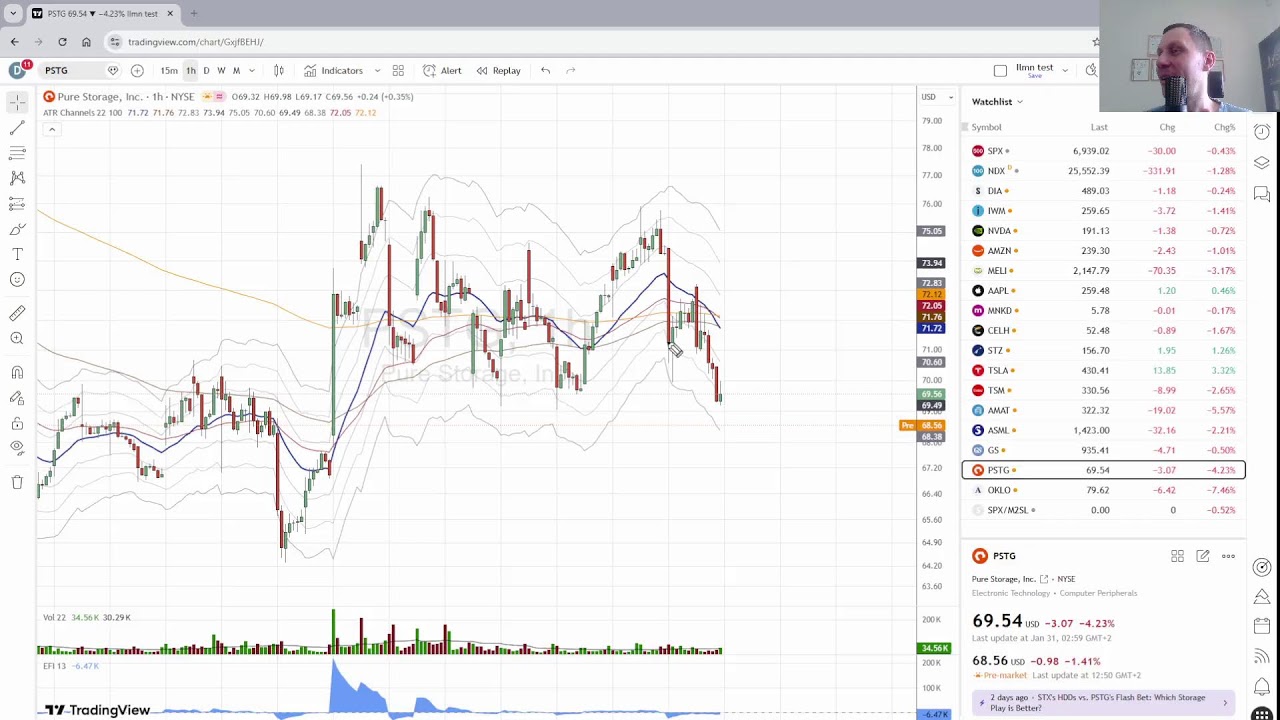Select the Text annotation tool
The image size is (1280, 720).
17,254
